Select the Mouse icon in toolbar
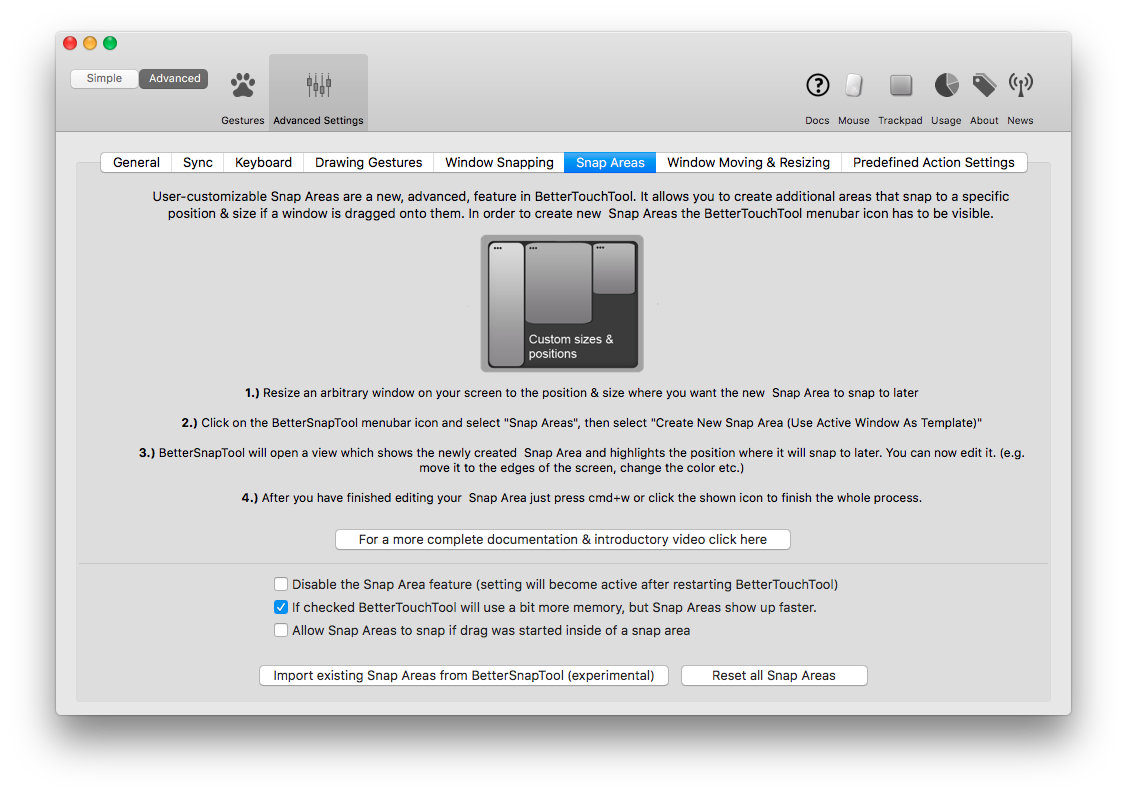 854,85
